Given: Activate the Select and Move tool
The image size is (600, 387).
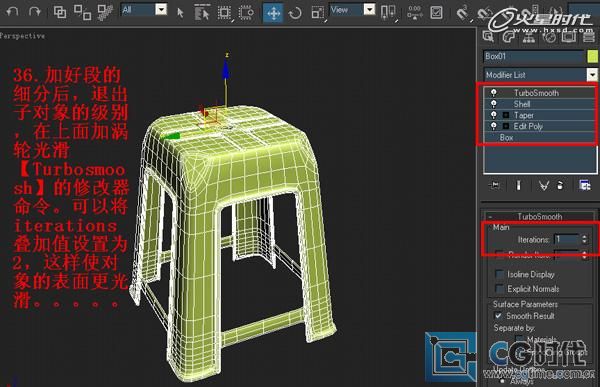Looking at the screenshot, I should pos(273,13).
